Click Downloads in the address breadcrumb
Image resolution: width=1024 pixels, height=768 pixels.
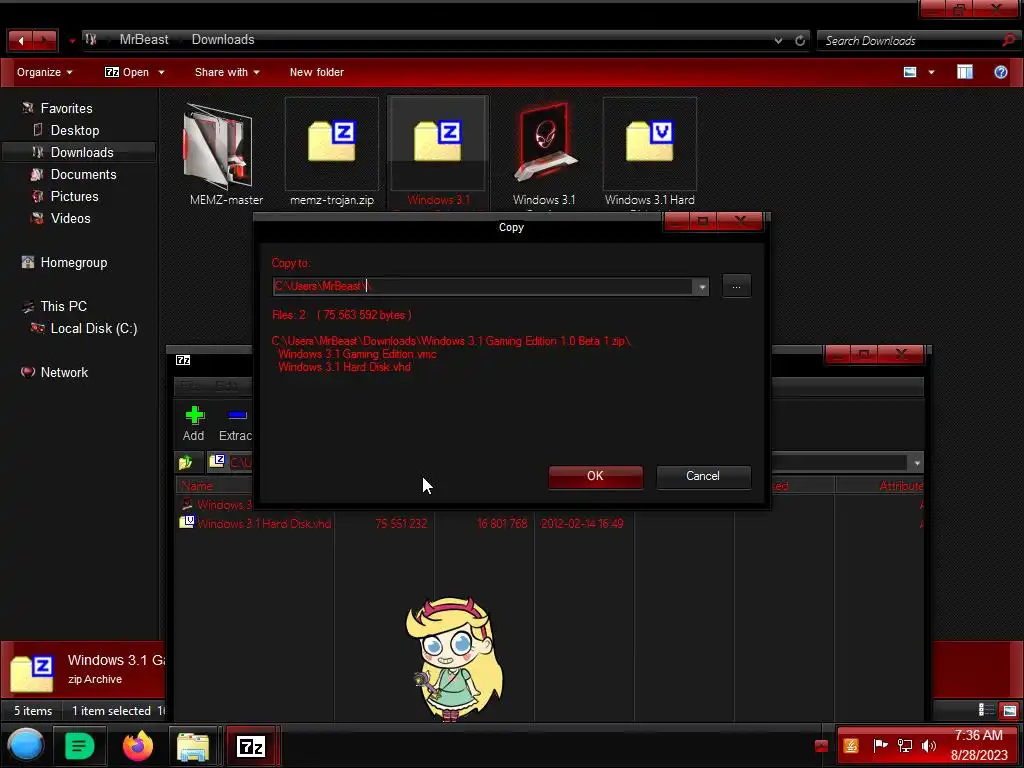[x=223, y=40]
